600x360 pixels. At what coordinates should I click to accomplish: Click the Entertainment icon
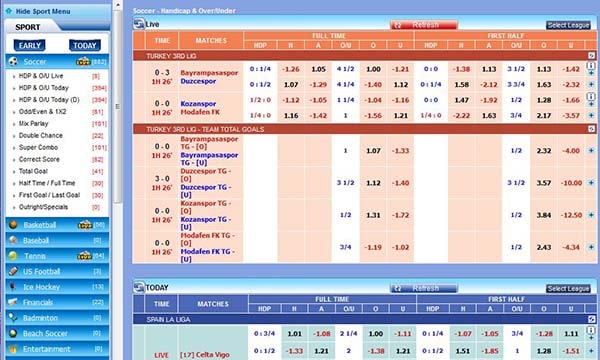click(13, 349)
